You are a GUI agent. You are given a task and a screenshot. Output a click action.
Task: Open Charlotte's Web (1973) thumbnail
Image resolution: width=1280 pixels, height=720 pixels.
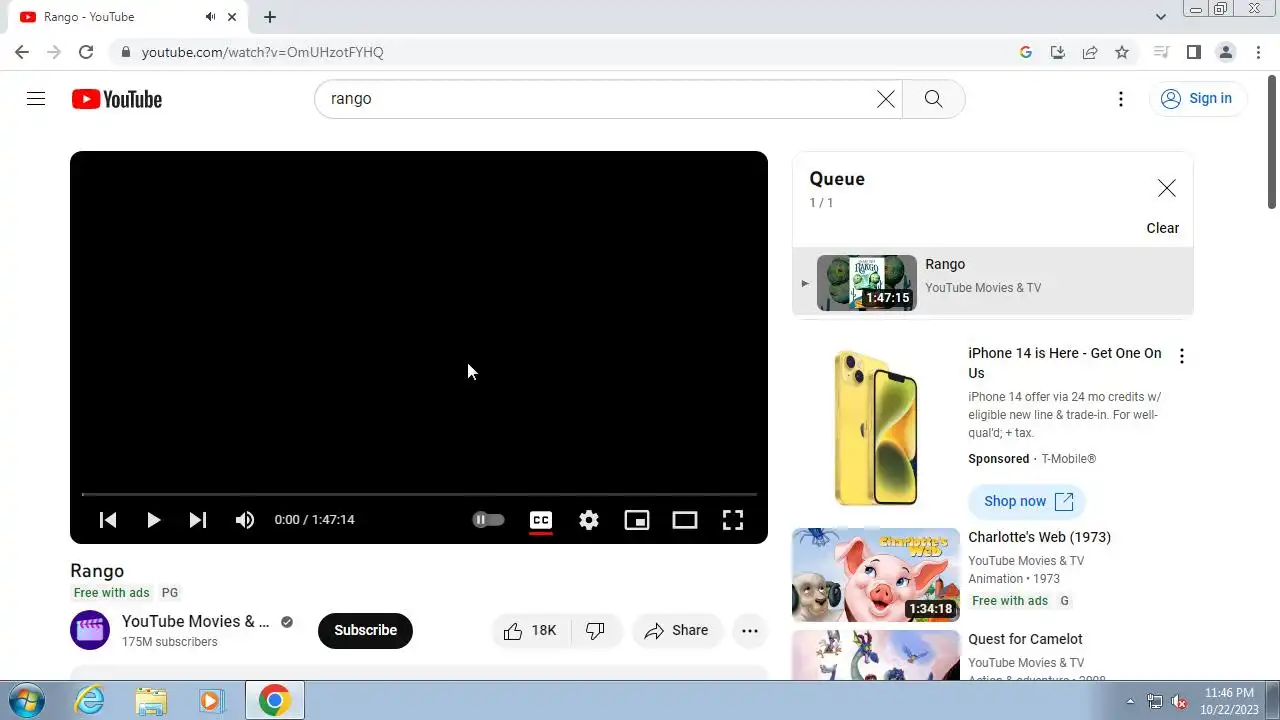tap(876, 575)
